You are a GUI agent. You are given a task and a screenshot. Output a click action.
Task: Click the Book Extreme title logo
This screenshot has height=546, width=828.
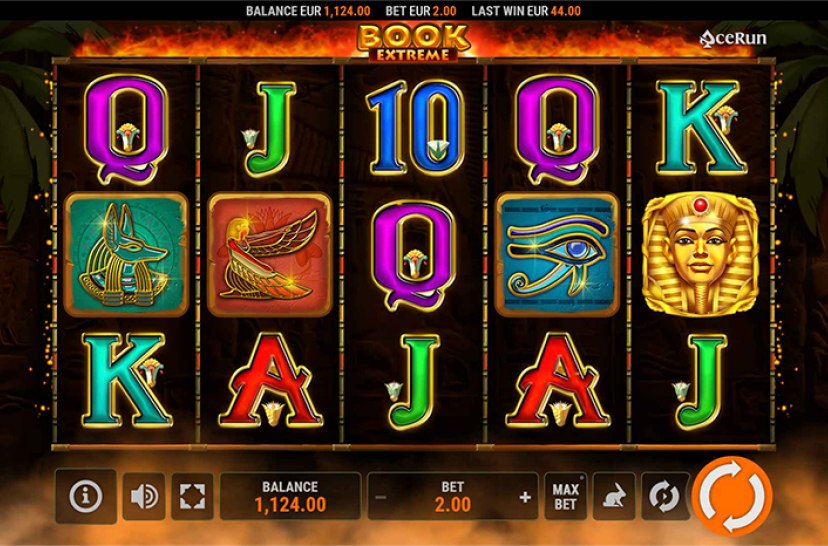click(413, 42)
